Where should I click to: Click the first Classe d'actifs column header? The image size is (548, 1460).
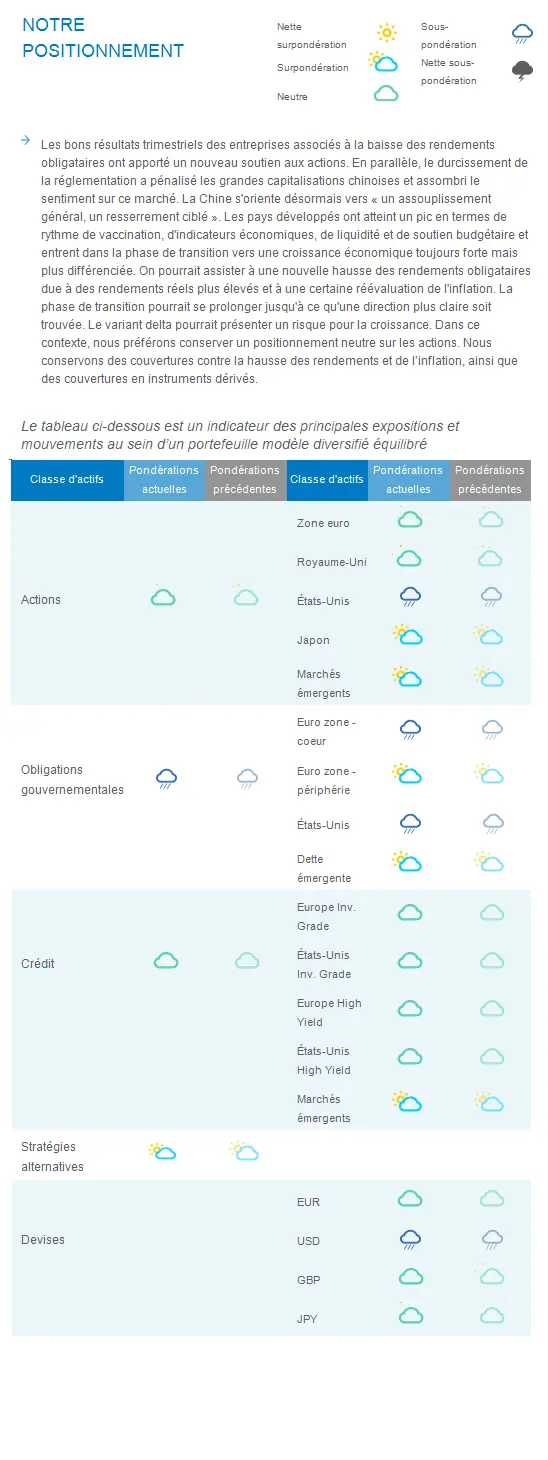click(x=68, y=480)
